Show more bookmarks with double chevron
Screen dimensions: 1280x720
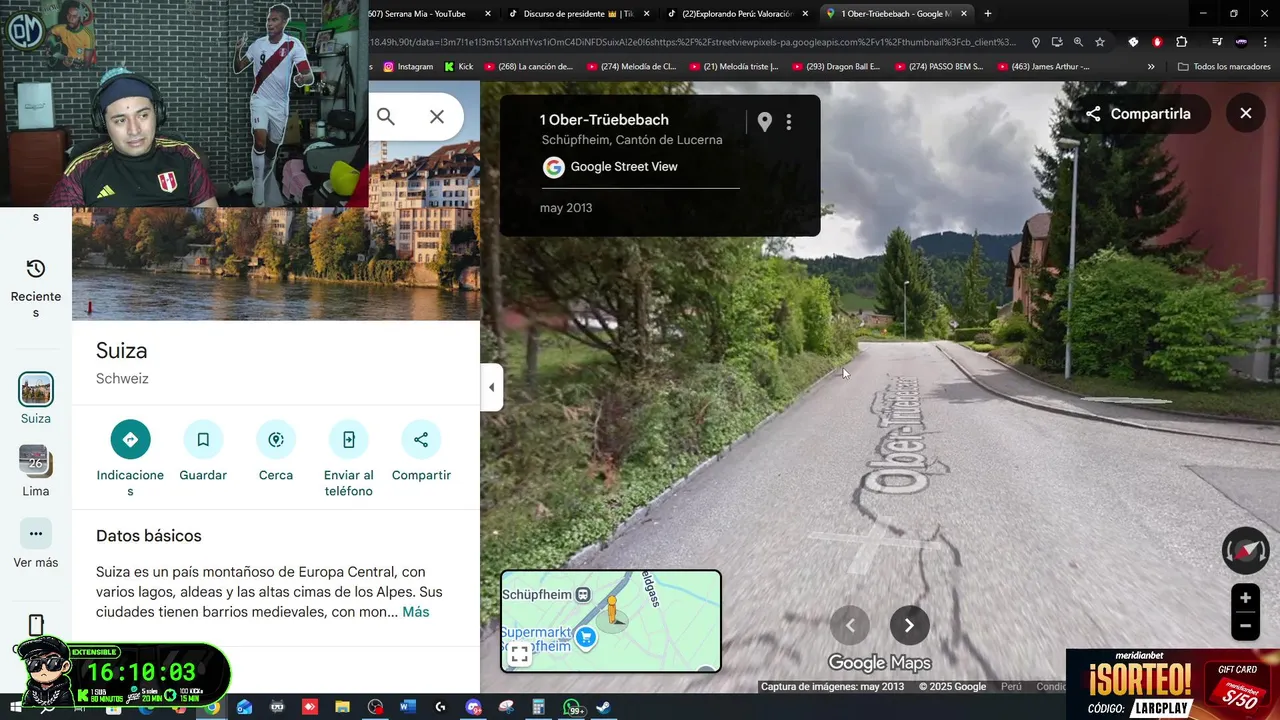click(x=1151, y=67)
